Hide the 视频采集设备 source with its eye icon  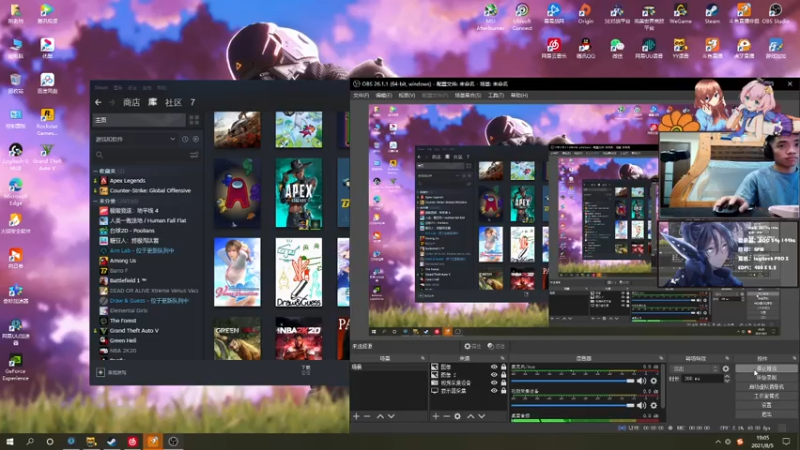(x=494, y=383)
